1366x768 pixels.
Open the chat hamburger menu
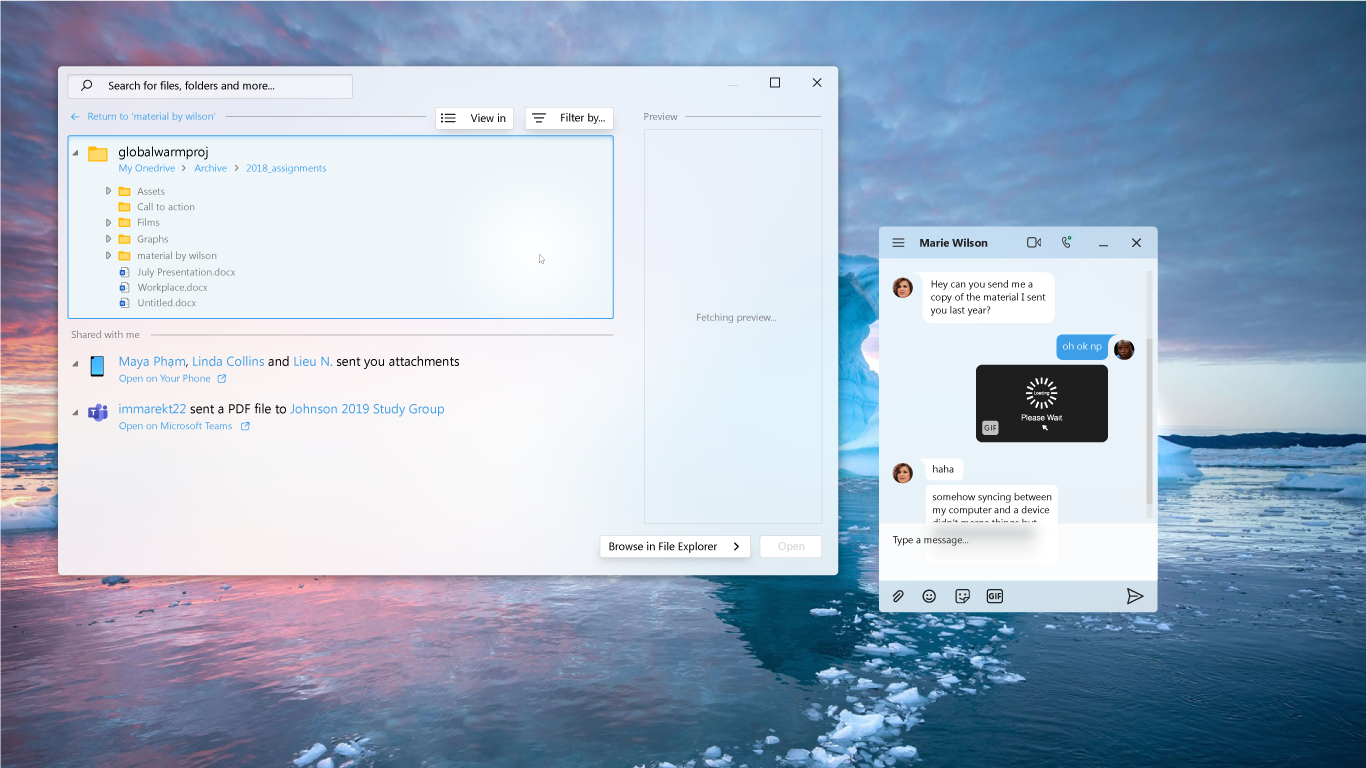click(898, 242)
